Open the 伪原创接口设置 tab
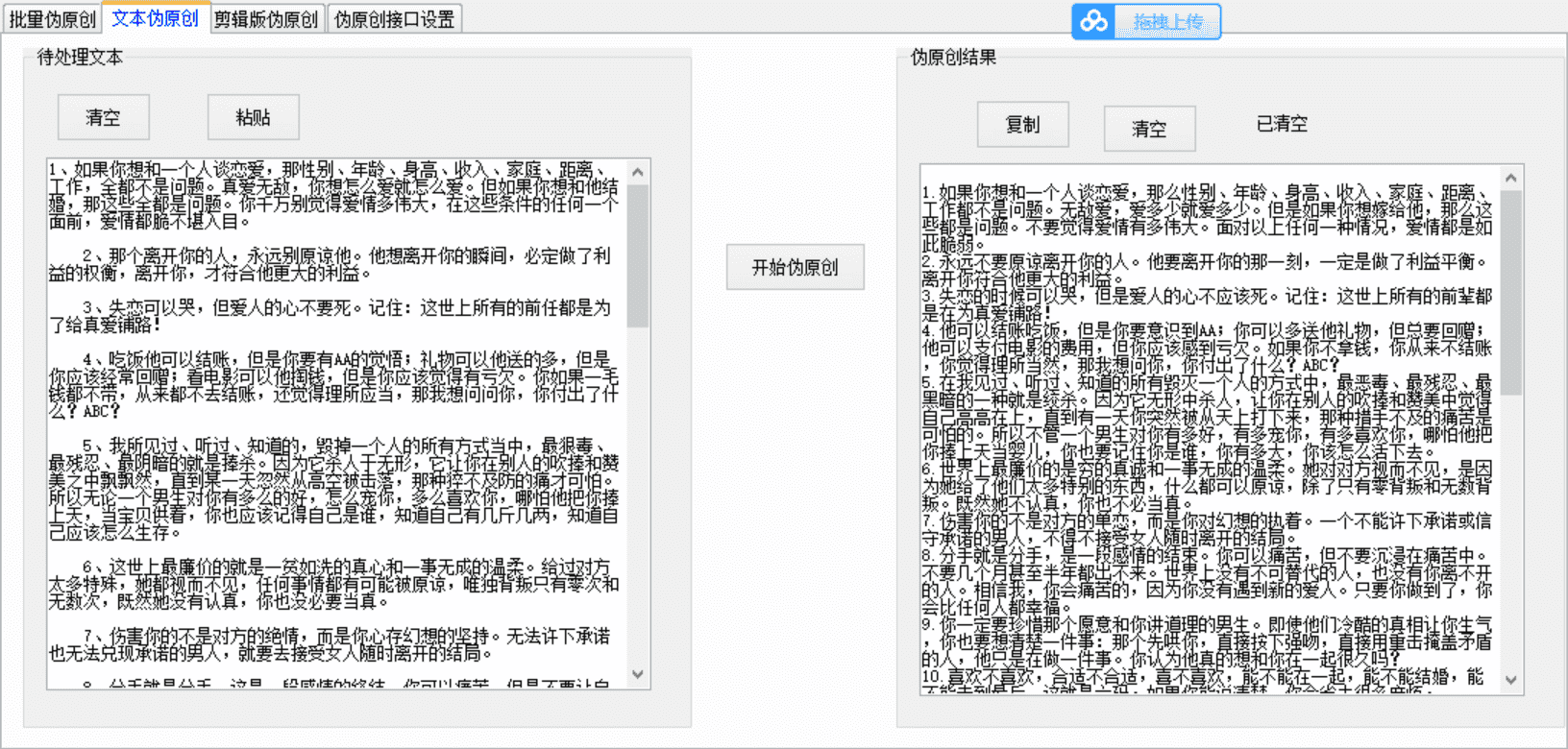Screen dimensions: 1568x749 click(394, 19)
